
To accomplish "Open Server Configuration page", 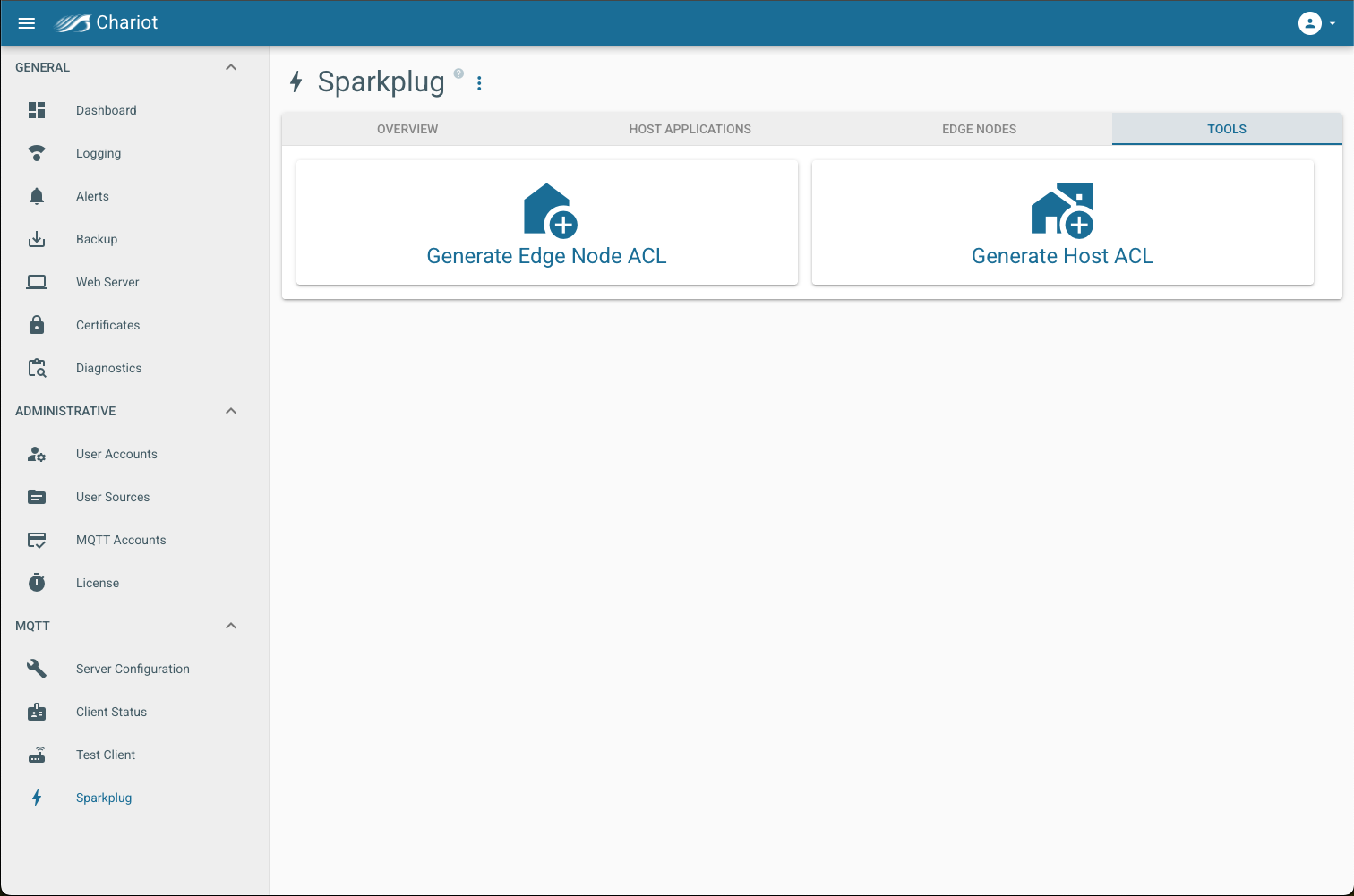I will 133,669.
